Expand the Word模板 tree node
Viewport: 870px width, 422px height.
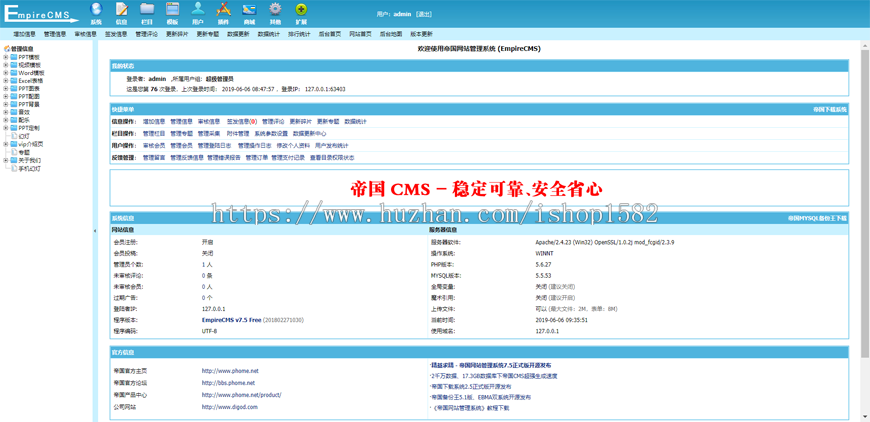tap(6, 72)
